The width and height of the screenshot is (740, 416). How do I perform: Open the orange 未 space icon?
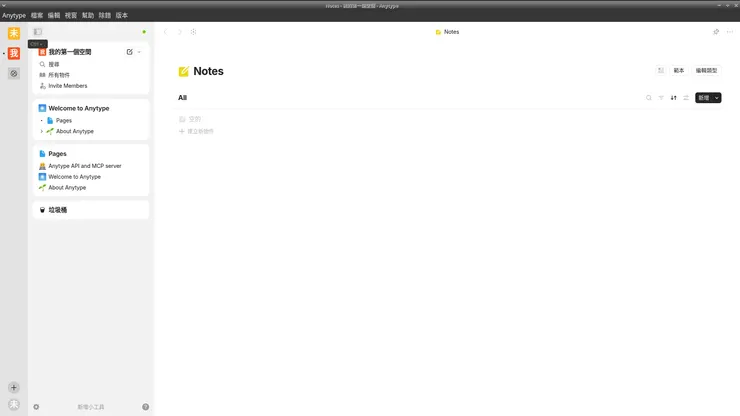(14, 33)
